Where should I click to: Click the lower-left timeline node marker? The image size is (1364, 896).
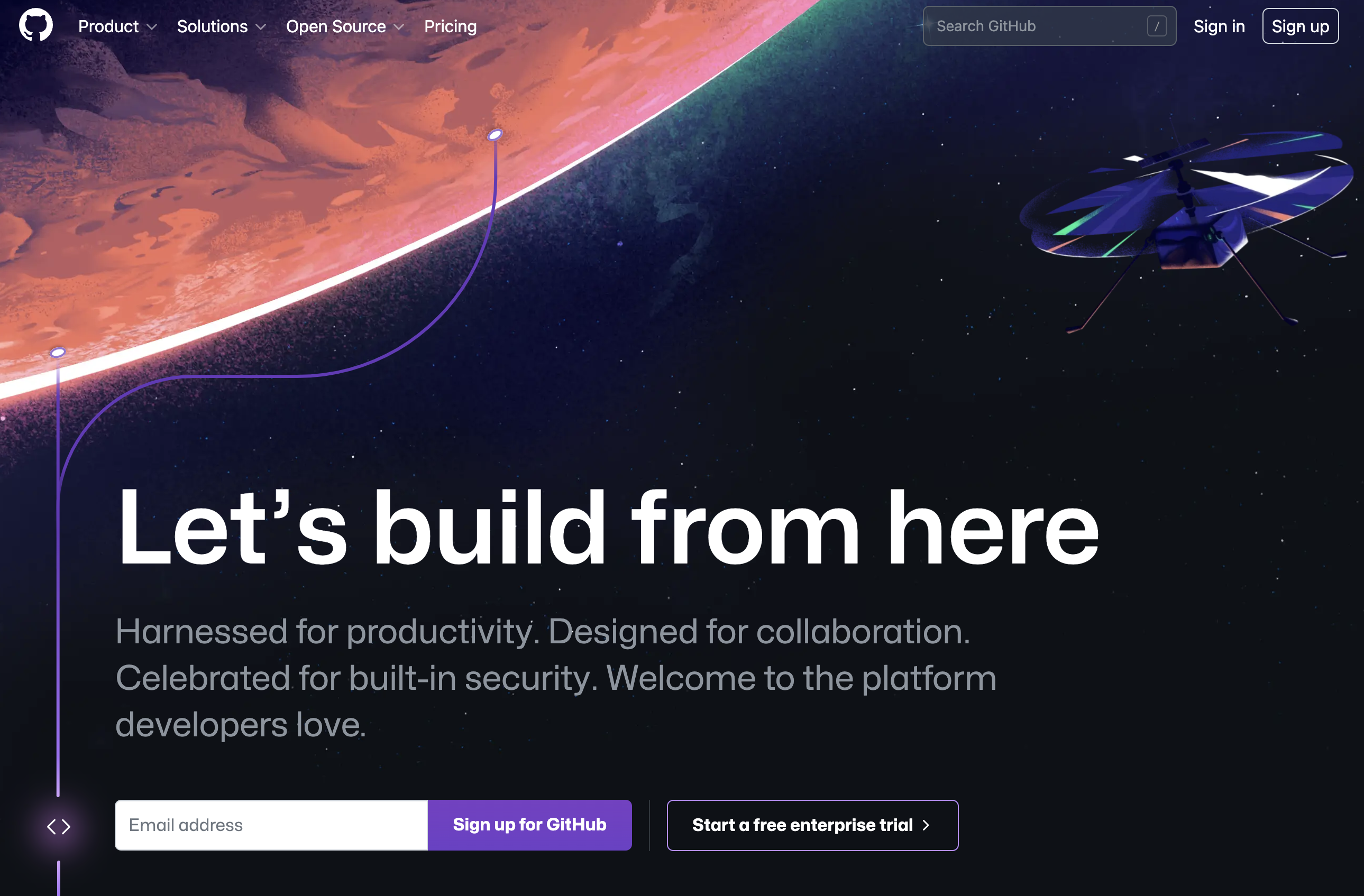point(58,353)
